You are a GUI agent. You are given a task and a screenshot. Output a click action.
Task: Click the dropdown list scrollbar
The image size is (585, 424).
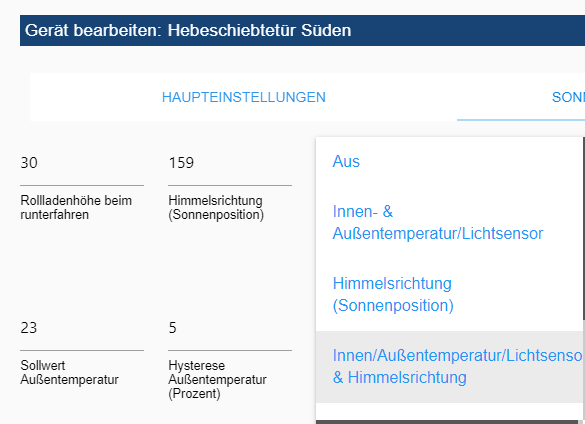[584, 228]
